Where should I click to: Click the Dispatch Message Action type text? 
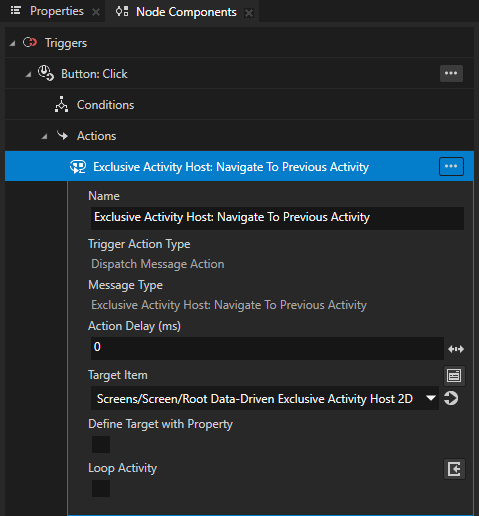click(158, 264)
